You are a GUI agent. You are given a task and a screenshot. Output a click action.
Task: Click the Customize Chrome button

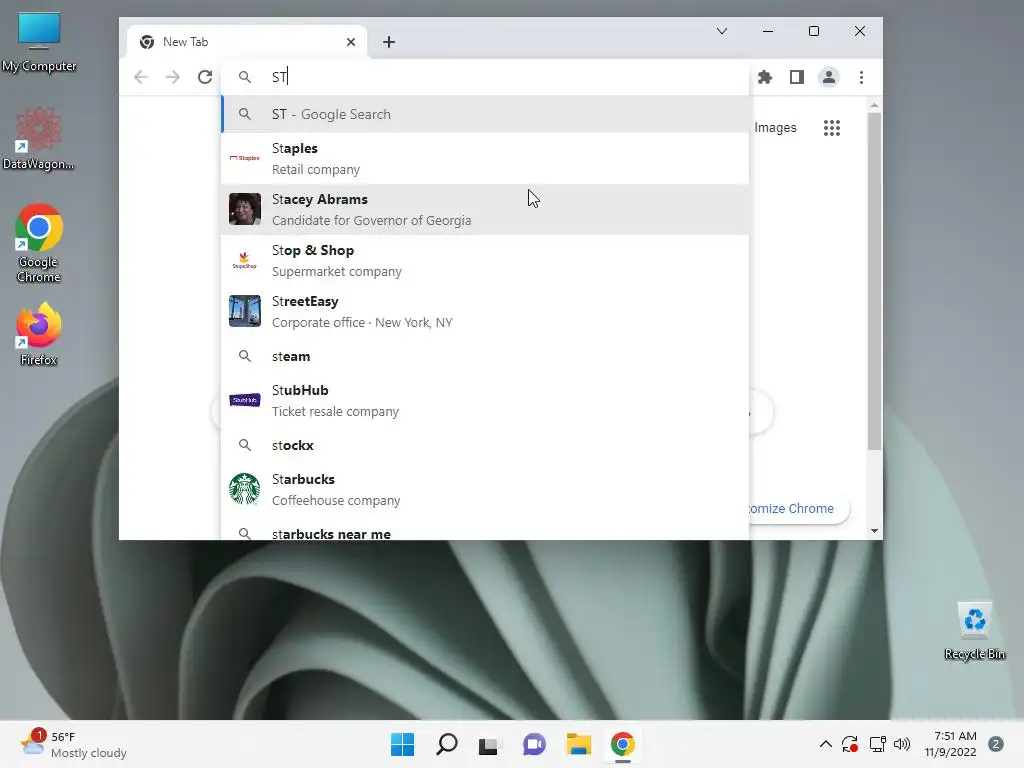798,509
